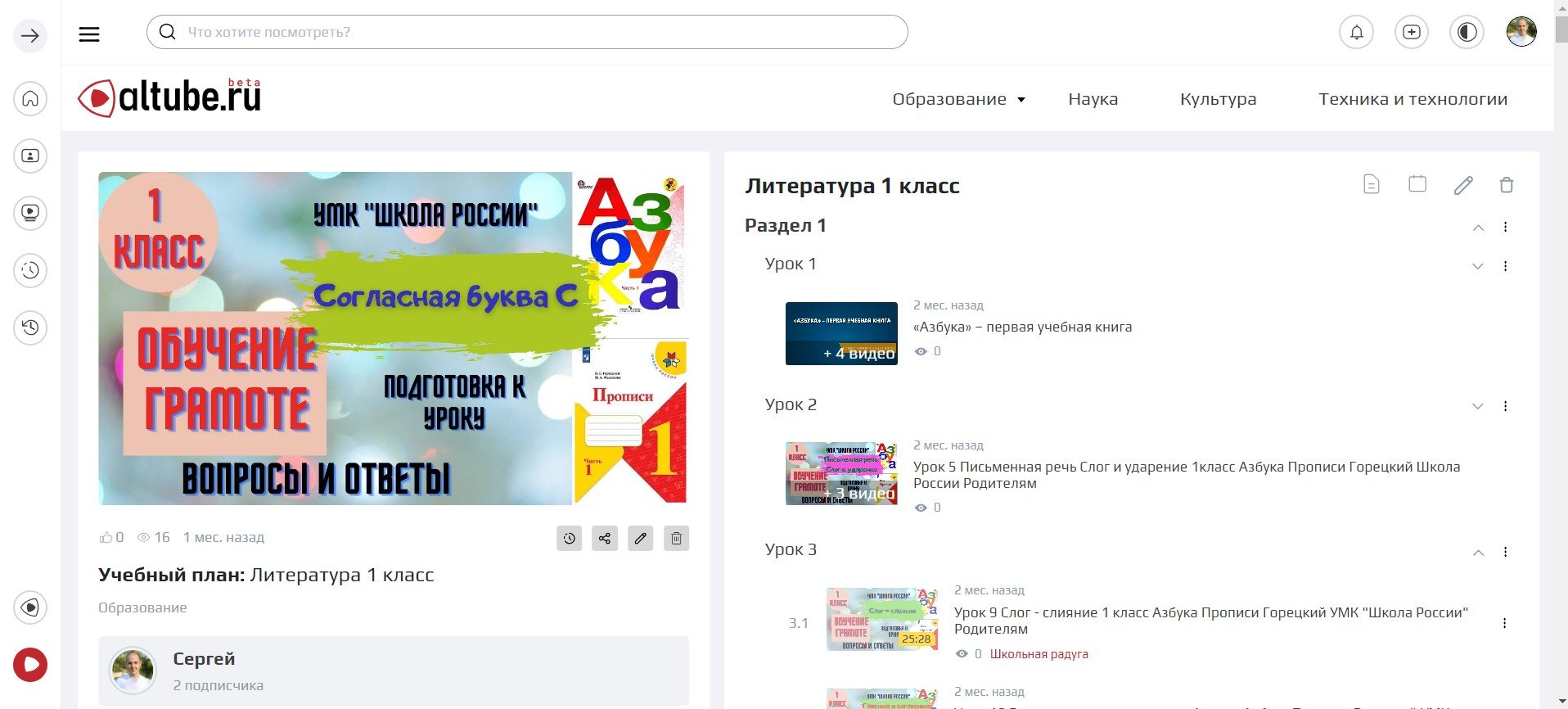Open the Наука category
Screen dimensions: 1568x709
pyautogui.click(x=1093, y=99)
